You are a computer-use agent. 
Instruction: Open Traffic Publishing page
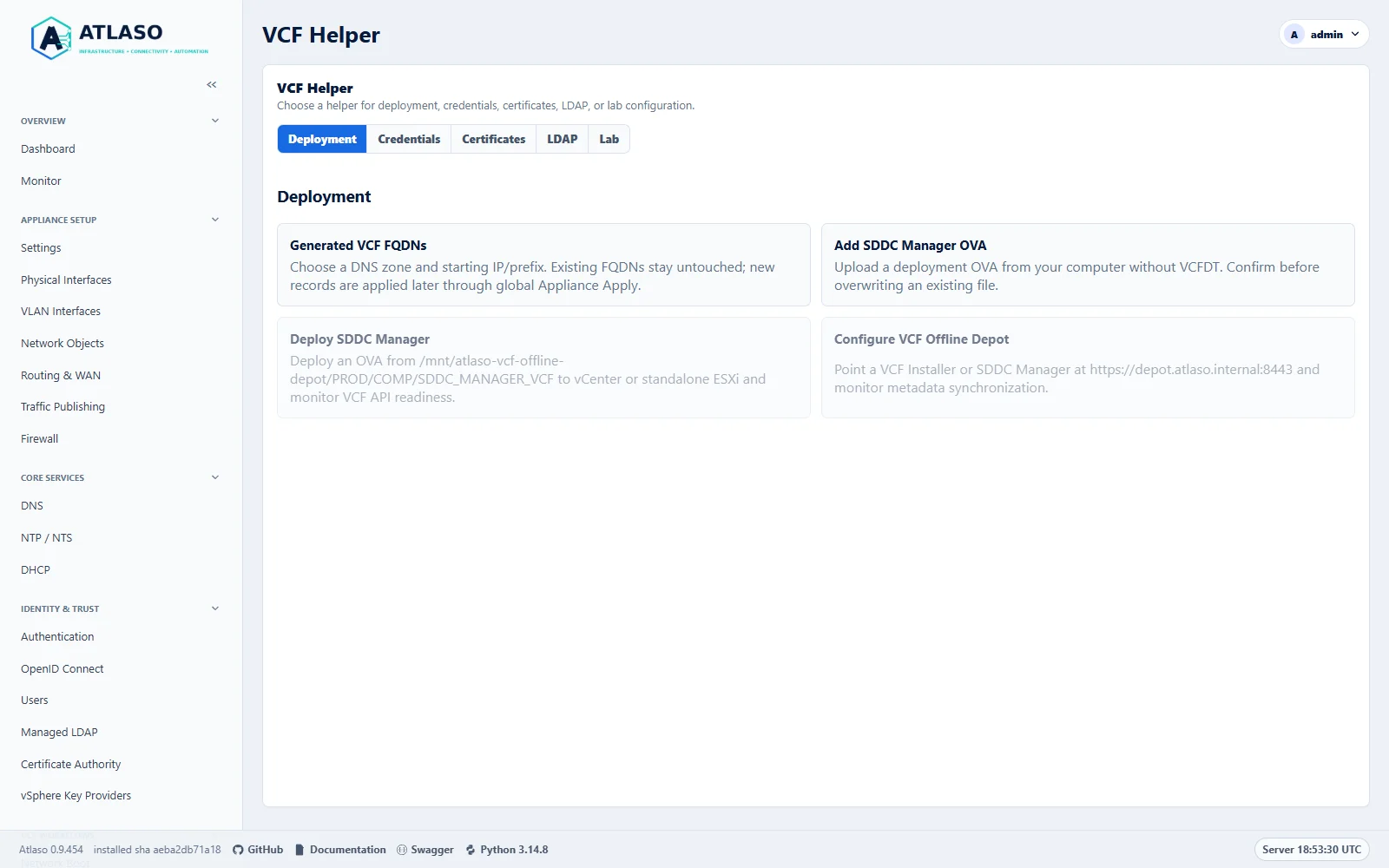coord(63,407)
